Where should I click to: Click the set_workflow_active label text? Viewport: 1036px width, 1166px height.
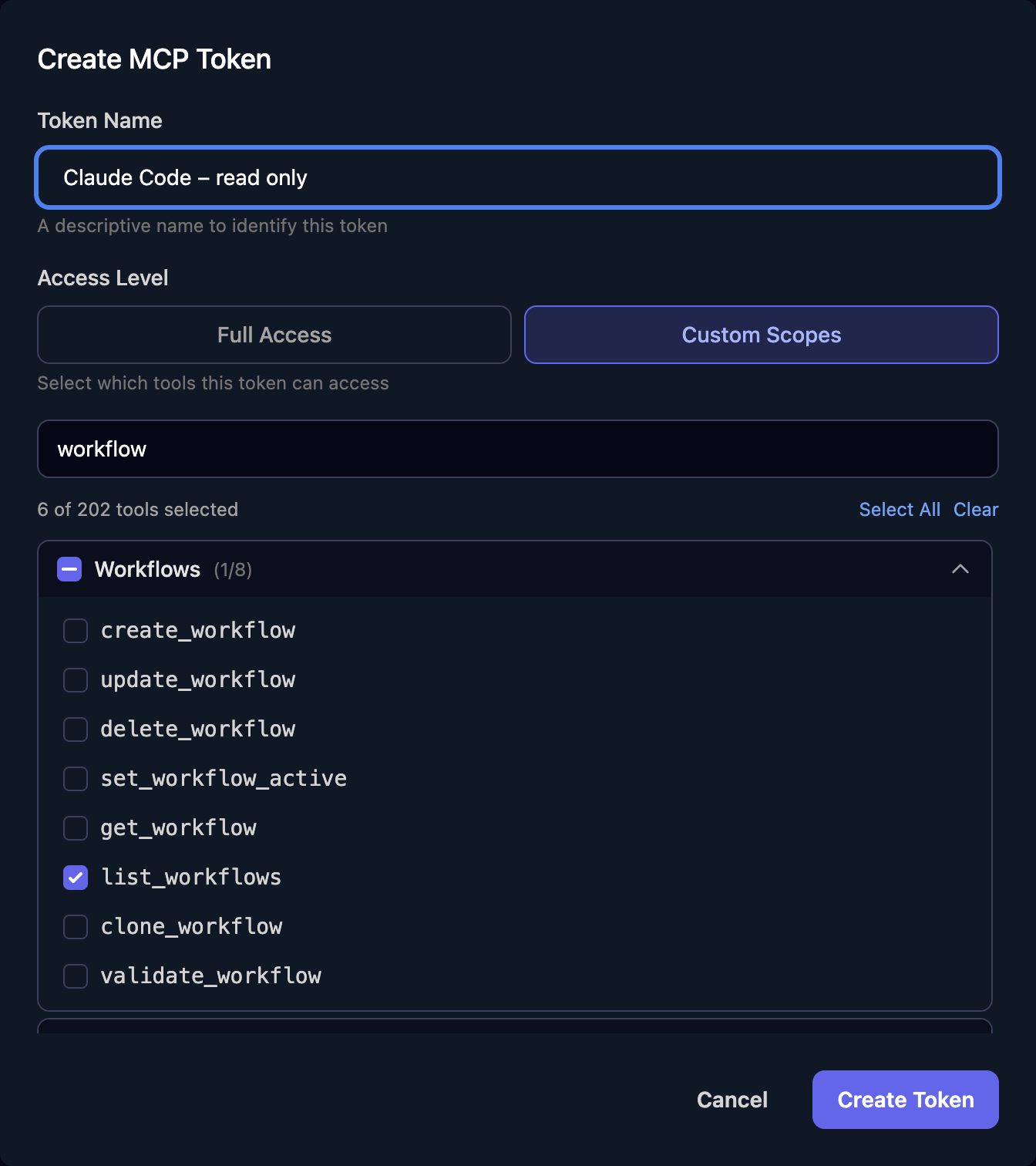pos(224,779)
